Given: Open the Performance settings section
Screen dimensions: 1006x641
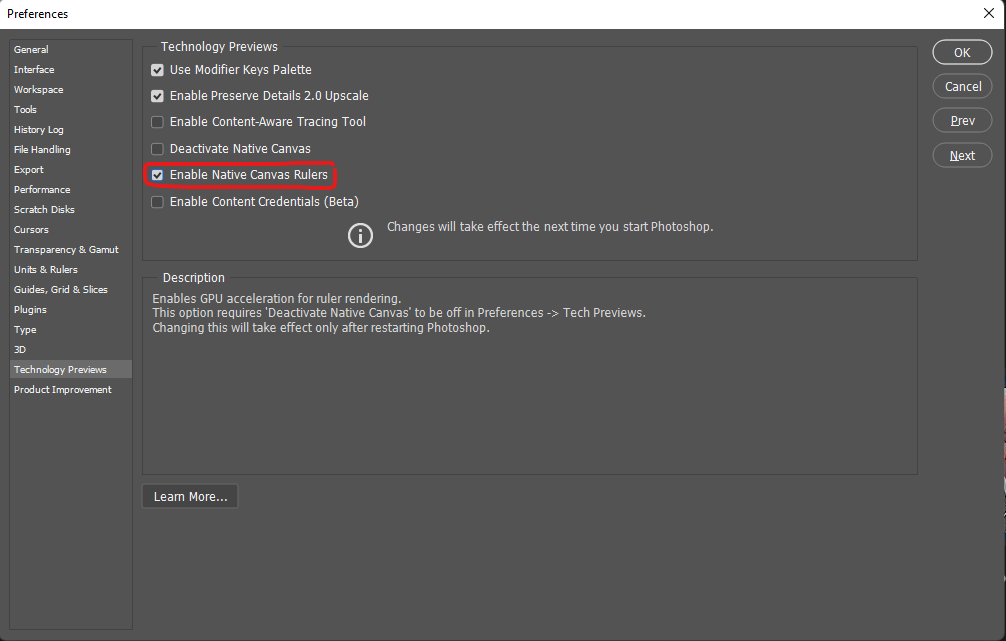Looking at the screenshot, I should (x=42, y=189).
